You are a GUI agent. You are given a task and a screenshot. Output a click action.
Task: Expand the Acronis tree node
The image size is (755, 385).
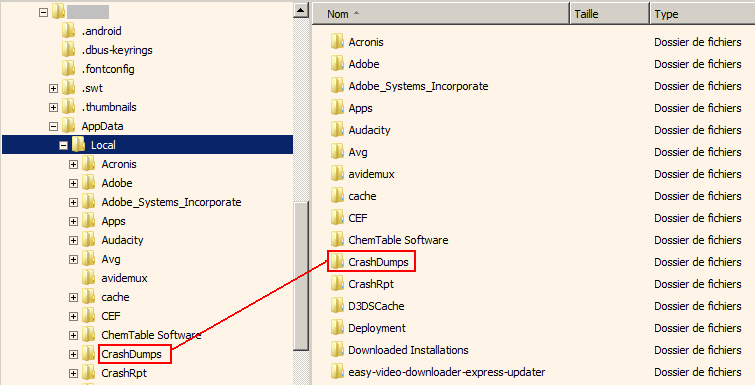point(73,165)
